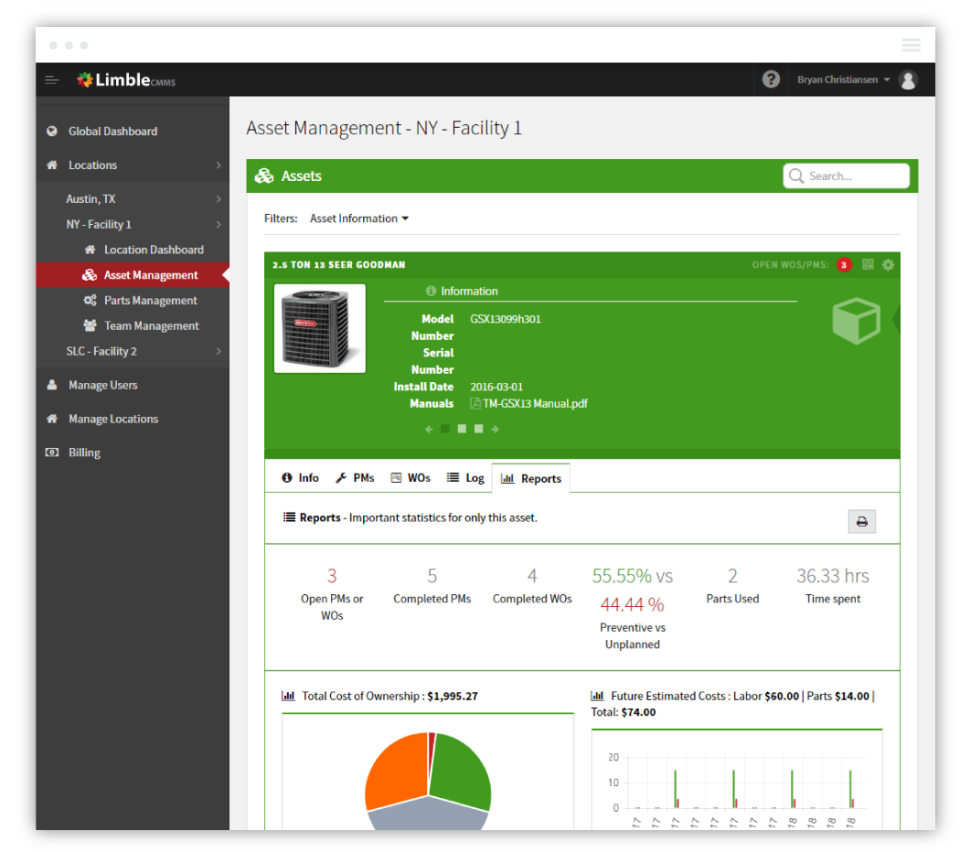Open the Asset Information filter dropdown
The image size is (960, 852).
[359, 219]
